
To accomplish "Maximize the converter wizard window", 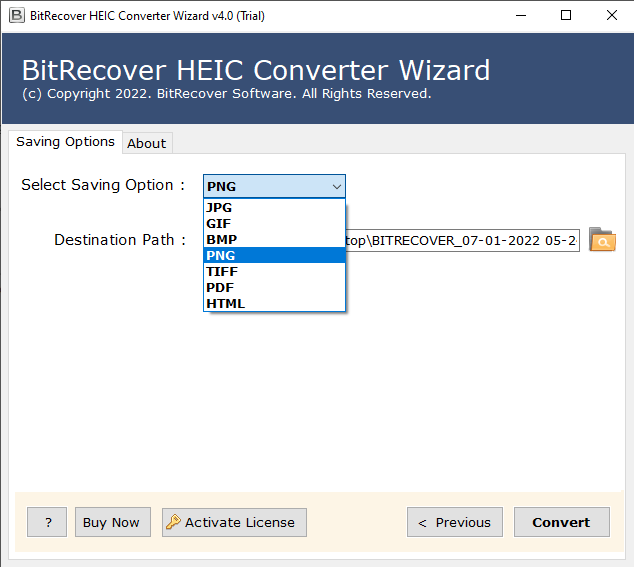I will point(566,15).
